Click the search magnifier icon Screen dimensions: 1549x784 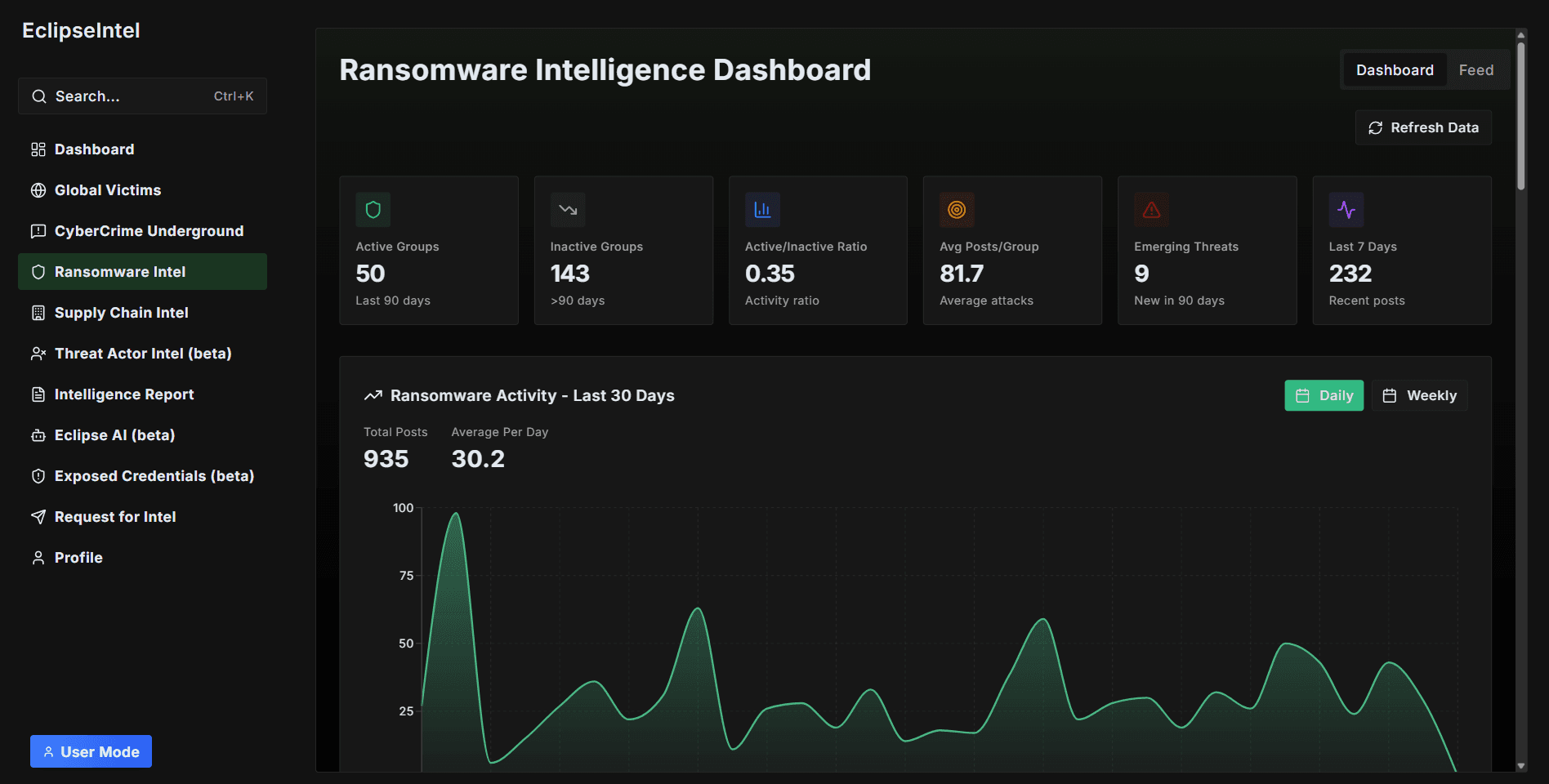[38, 96]
